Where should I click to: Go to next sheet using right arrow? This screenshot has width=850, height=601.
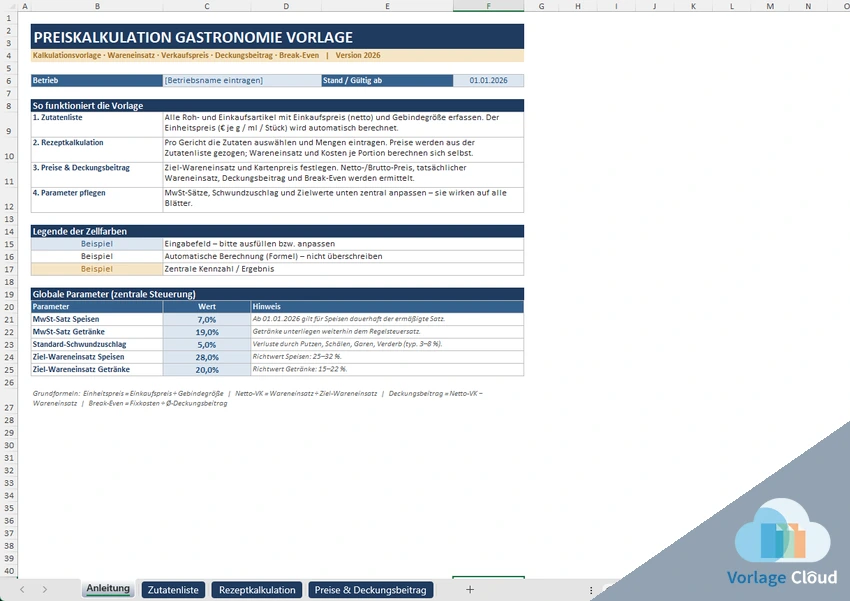pyautogui.click(x=44, y=589)
